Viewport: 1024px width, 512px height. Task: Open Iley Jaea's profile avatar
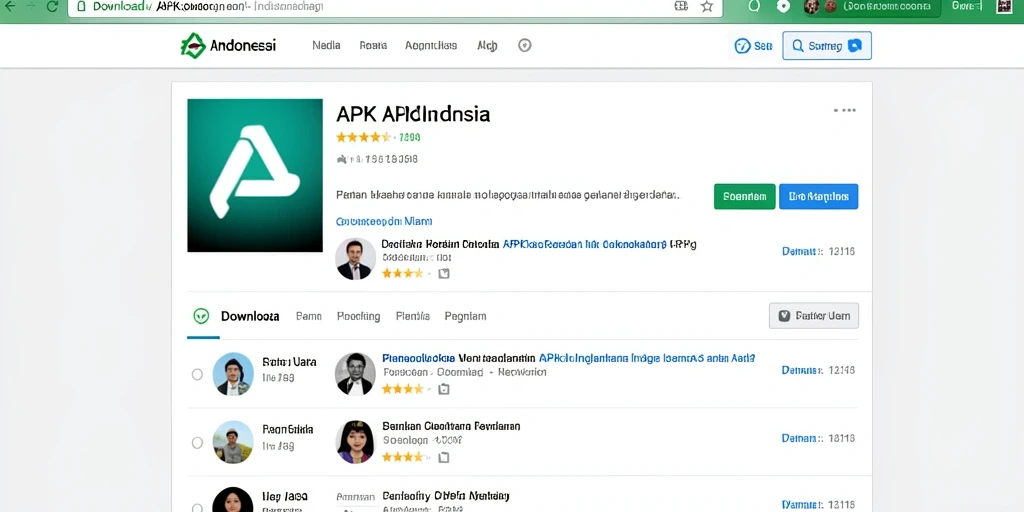(233, 502)
